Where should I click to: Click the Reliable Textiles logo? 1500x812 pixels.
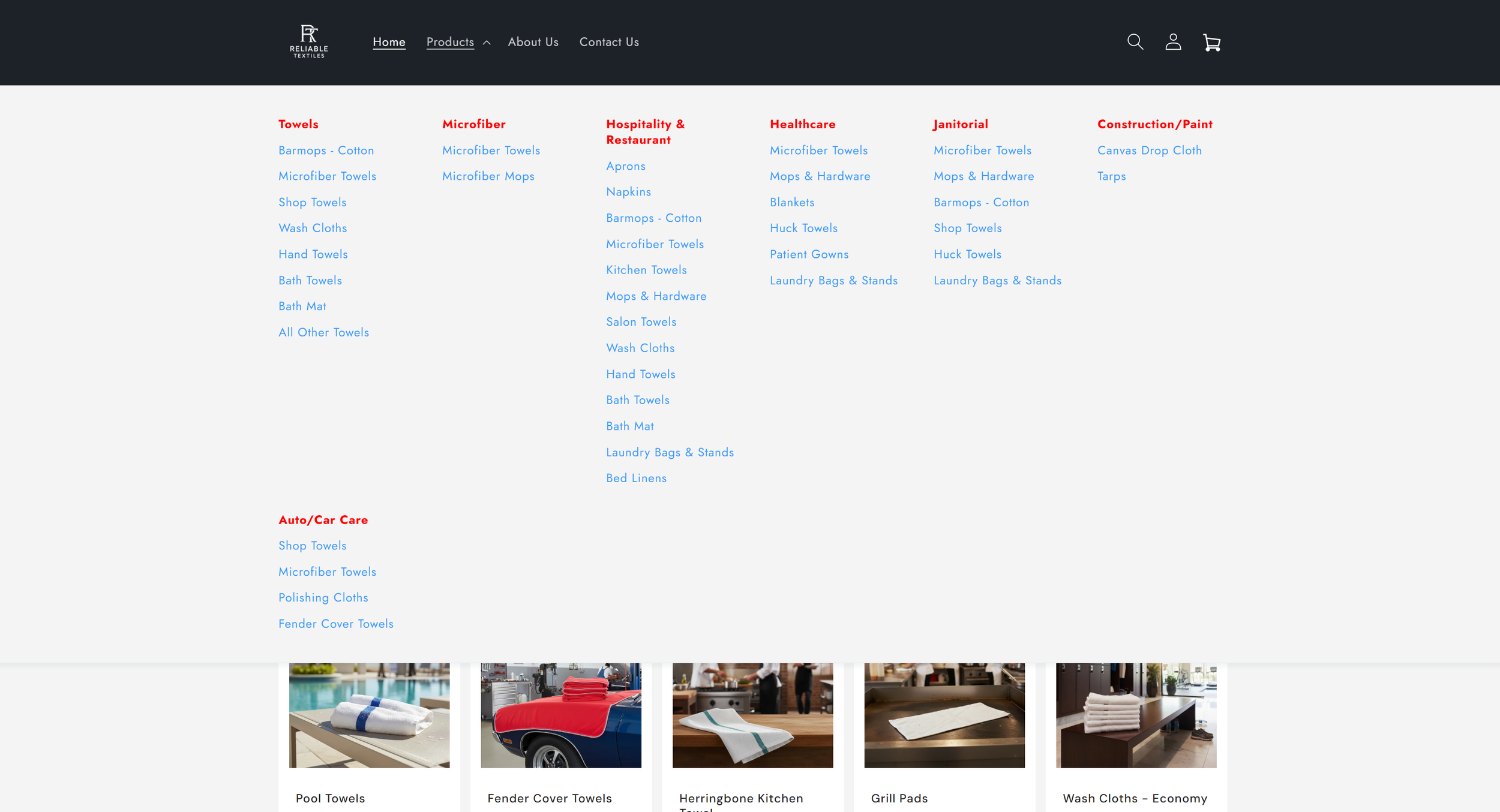tap(309, 41)
